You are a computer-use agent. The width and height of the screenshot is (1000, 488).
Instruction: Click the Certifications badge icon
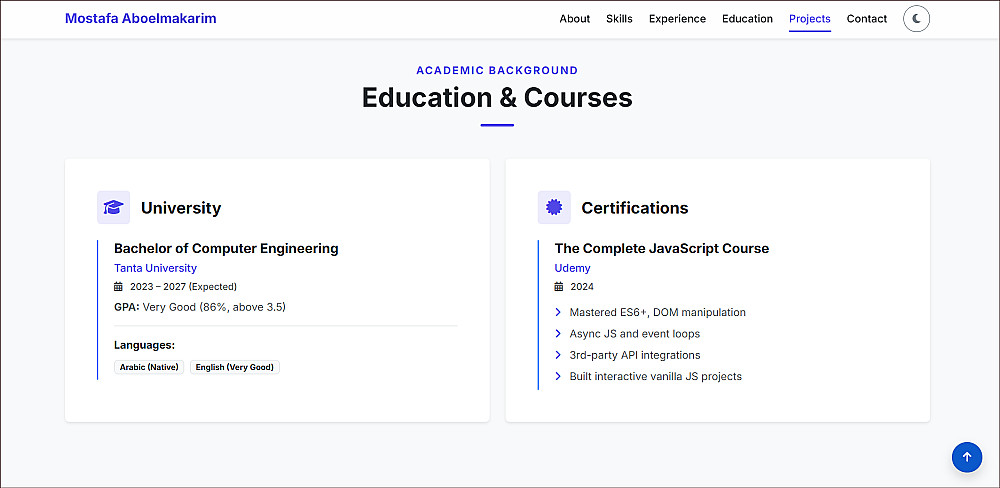pyautogui.click(x=554, y=207)
